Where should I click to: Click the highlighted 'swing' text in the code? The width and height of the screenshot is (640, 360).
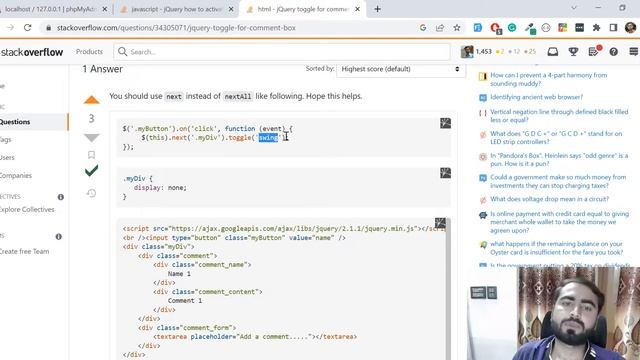coord(268,138)
